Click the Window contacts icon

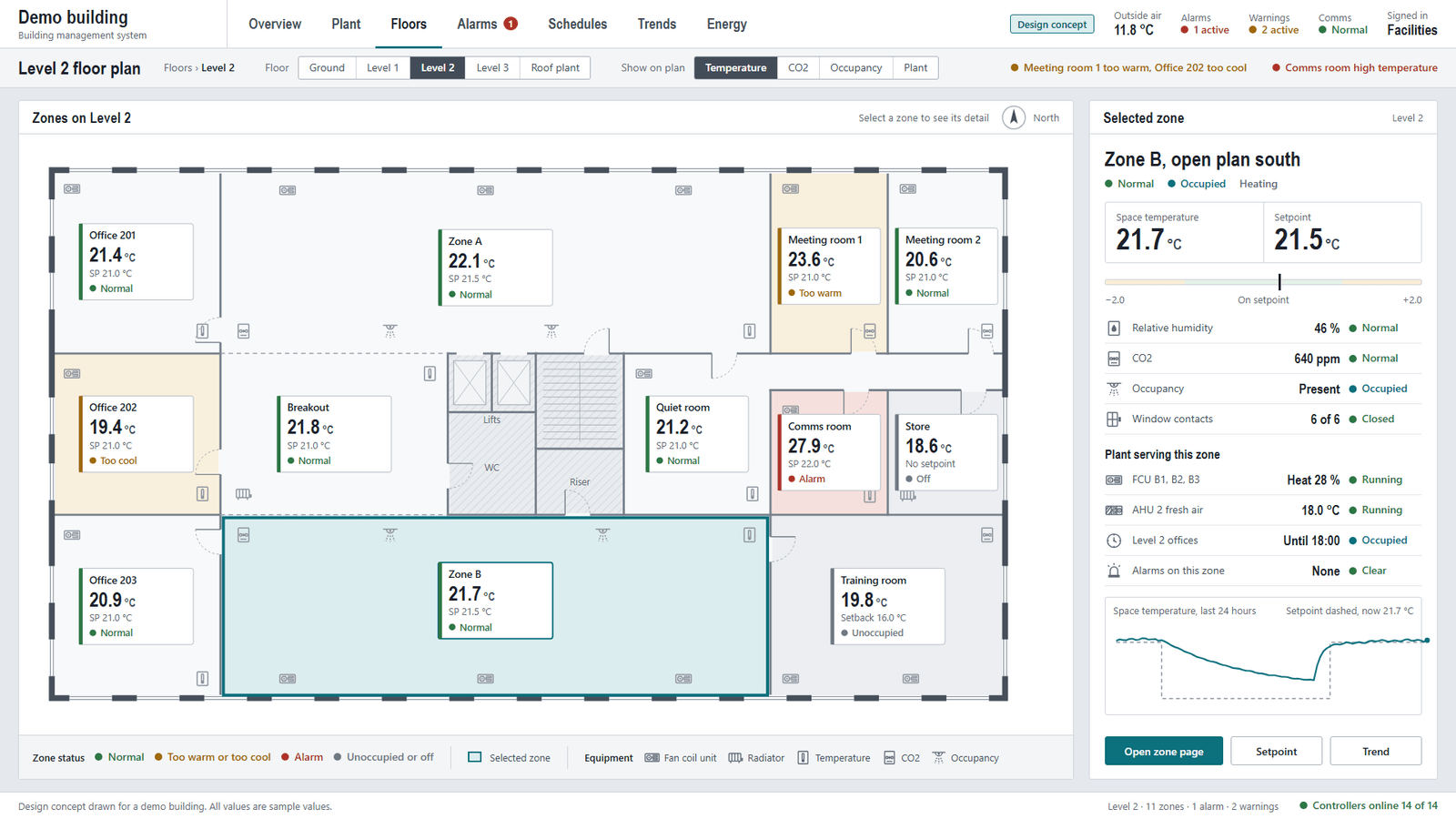pyautogui.click(x=1114, y=420)
